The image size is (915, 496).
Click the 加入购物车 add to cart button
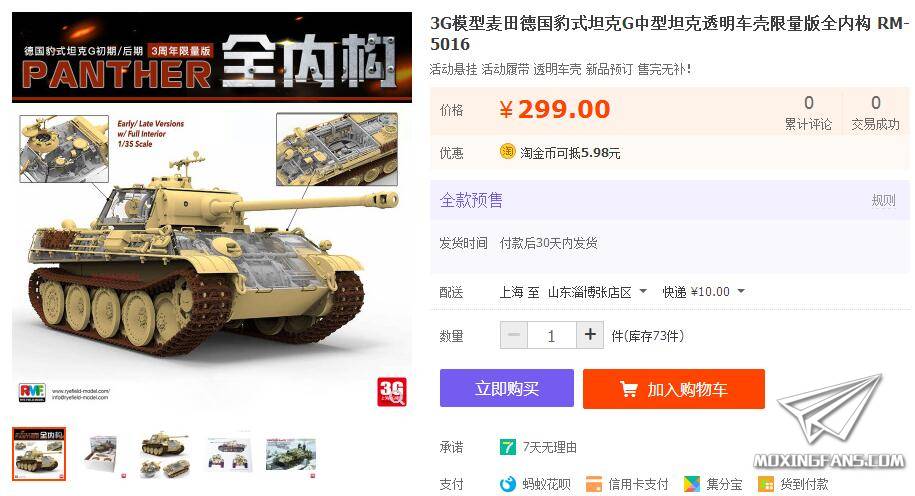pos(673,389)
